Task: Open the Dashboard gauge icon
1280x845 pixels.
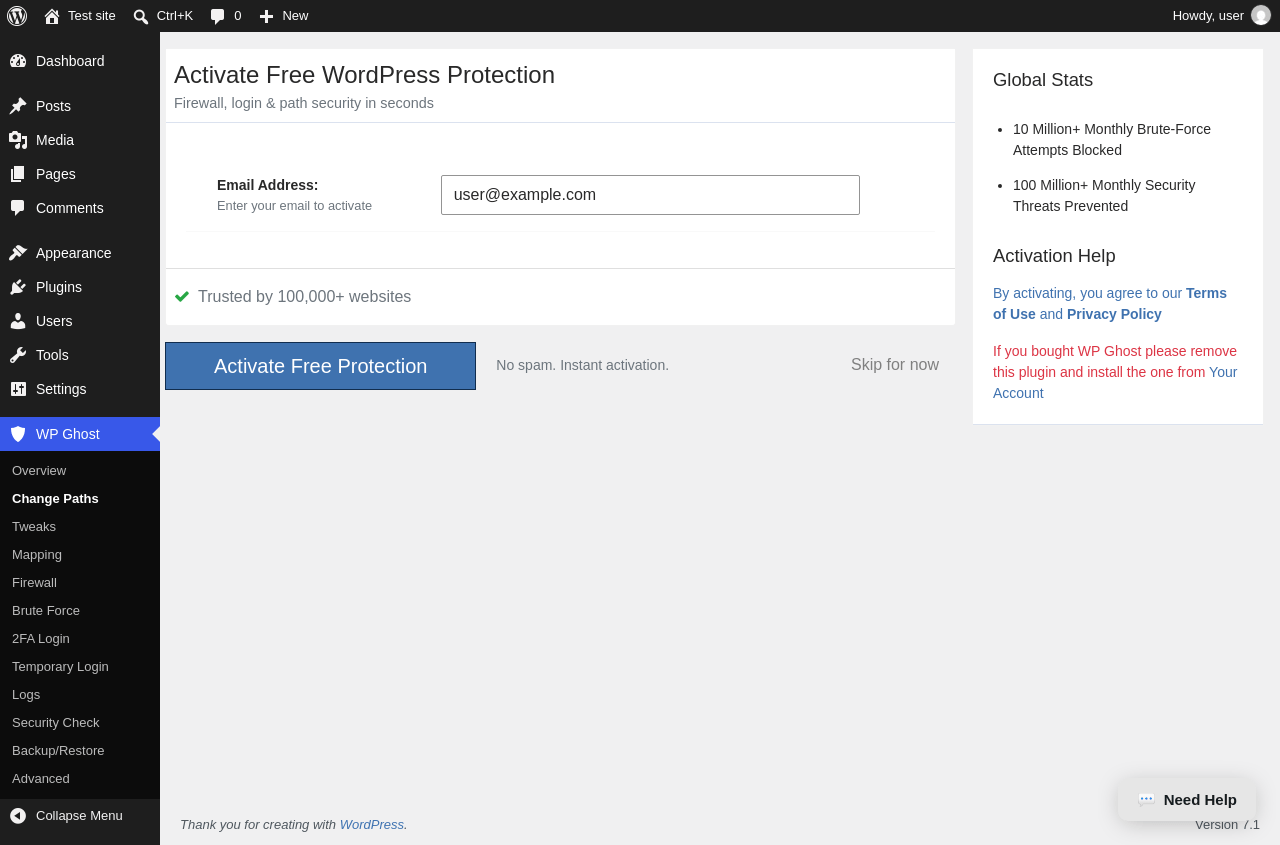Action: coord(18,61)
